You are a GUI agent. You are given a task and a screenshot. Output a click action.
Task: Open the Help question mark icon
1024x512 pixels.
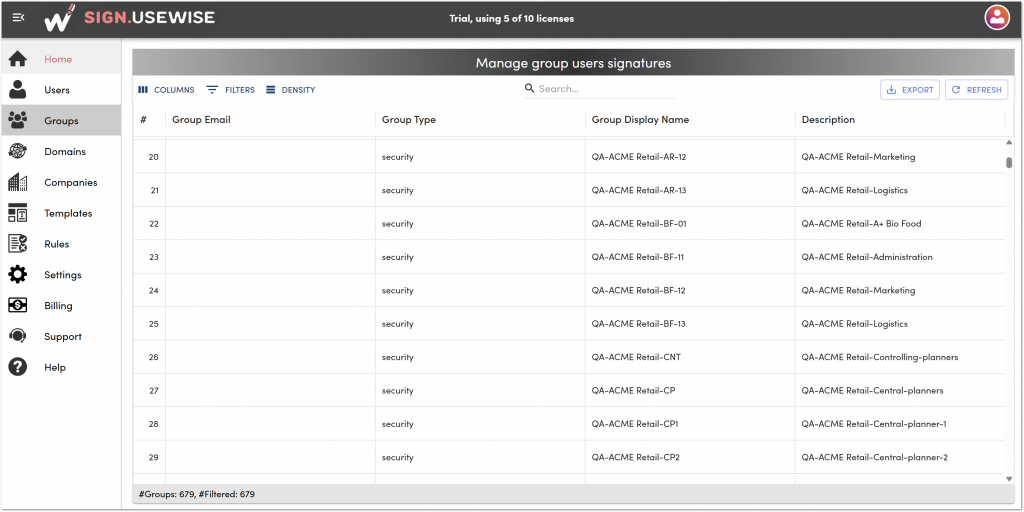18,367
